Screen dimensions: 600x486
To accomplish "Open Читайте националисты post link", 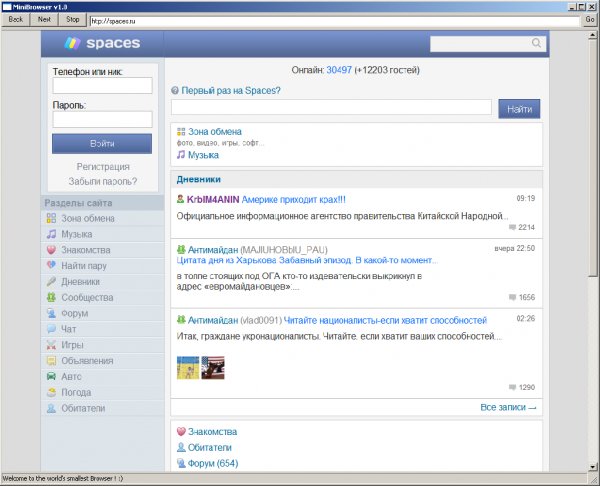I will tap(385, 320).
